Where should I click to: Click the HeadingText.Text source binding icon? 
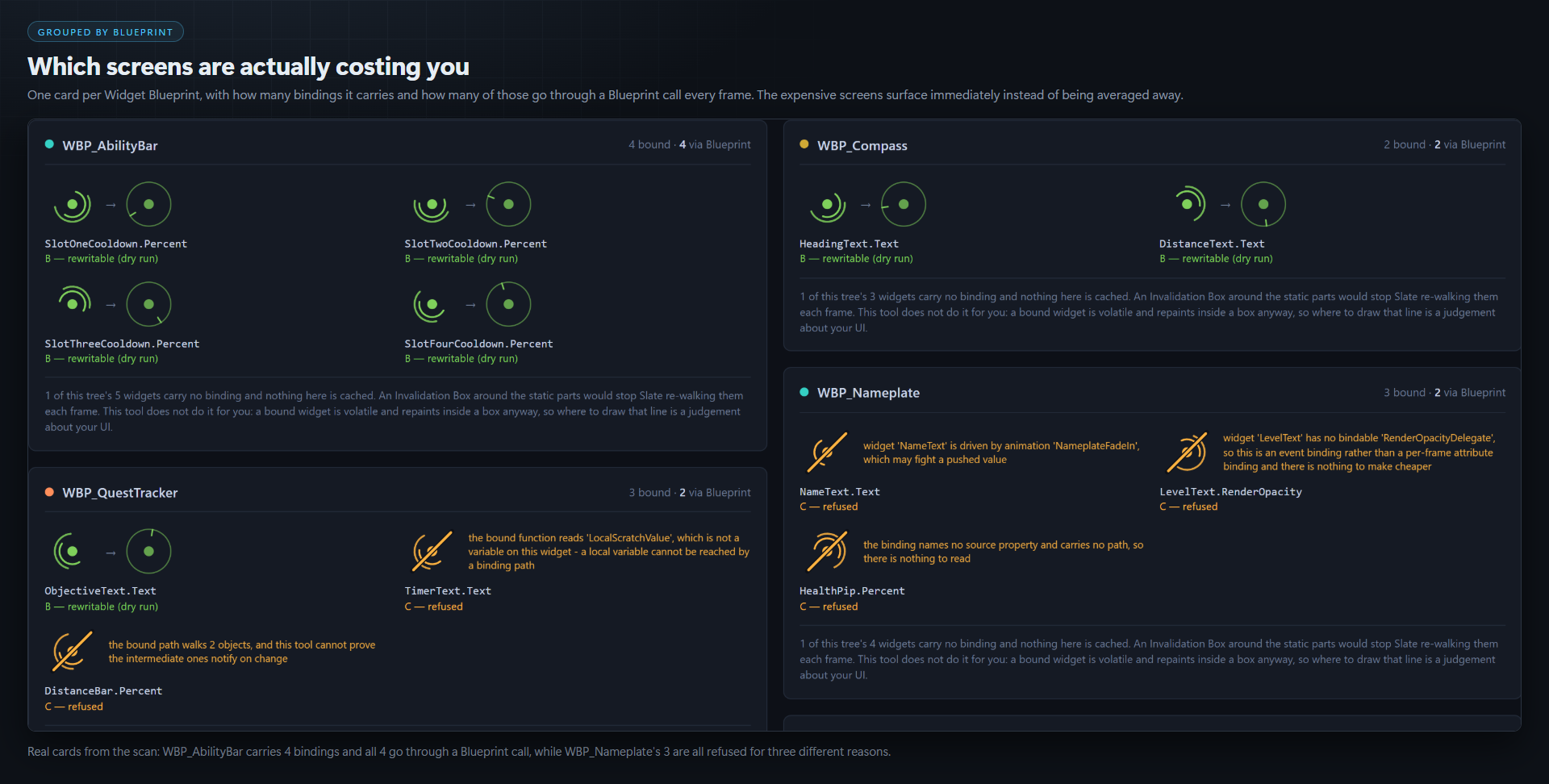click(x=827, y=204)
